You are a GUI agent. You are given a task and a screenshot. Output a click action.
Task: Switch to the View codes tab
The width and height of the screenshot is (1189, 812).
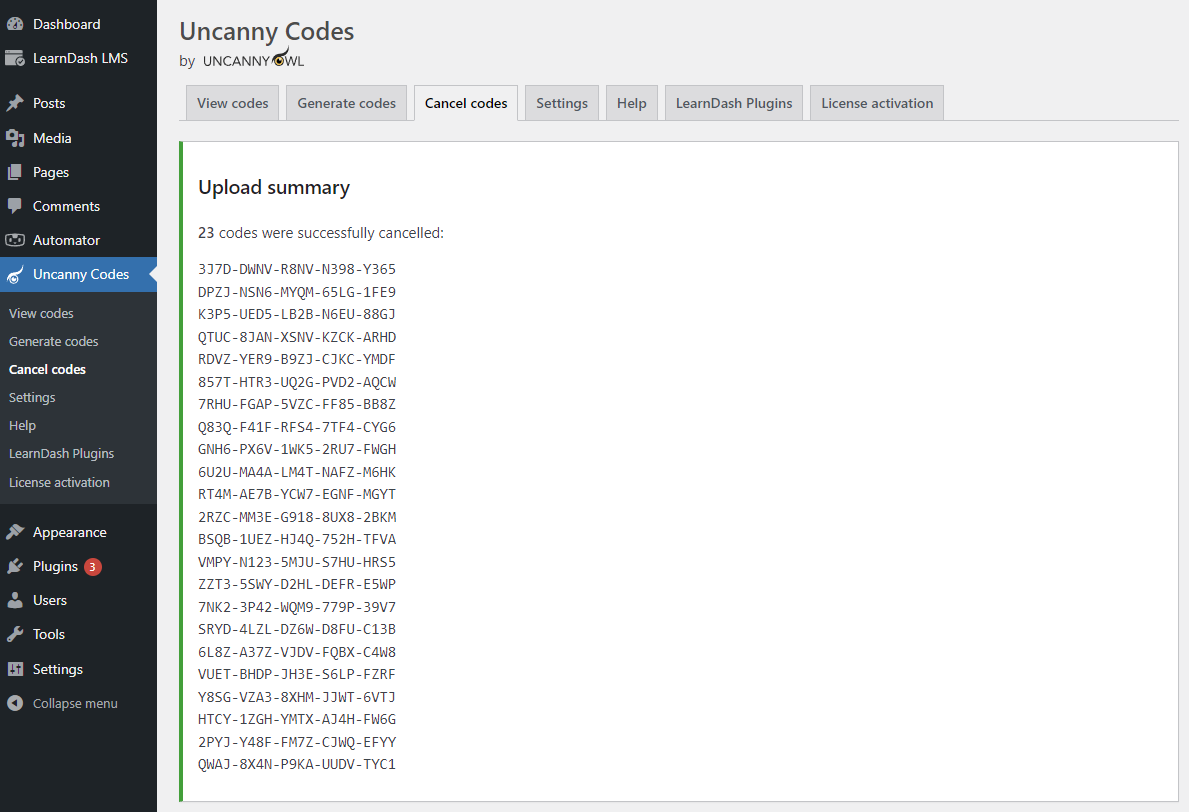click(232, 103)
